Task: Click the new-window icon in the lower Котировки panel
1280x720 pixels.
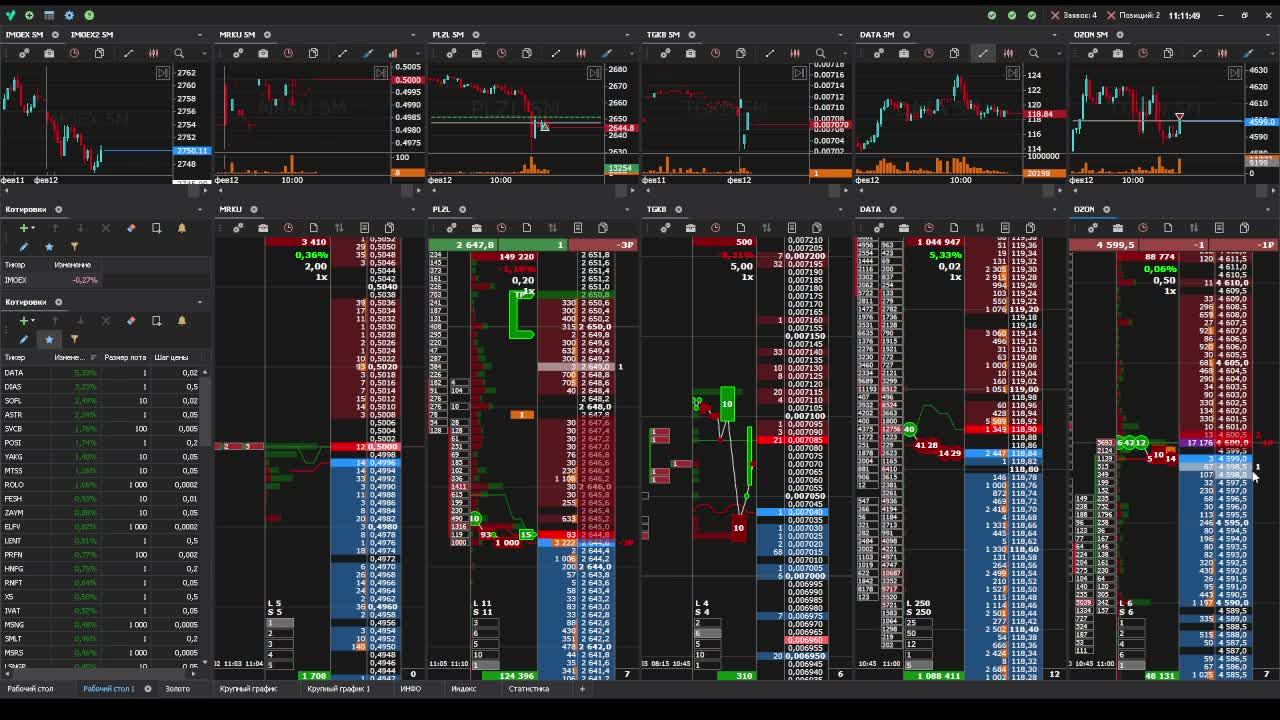Action: click(x=156, y=320)
